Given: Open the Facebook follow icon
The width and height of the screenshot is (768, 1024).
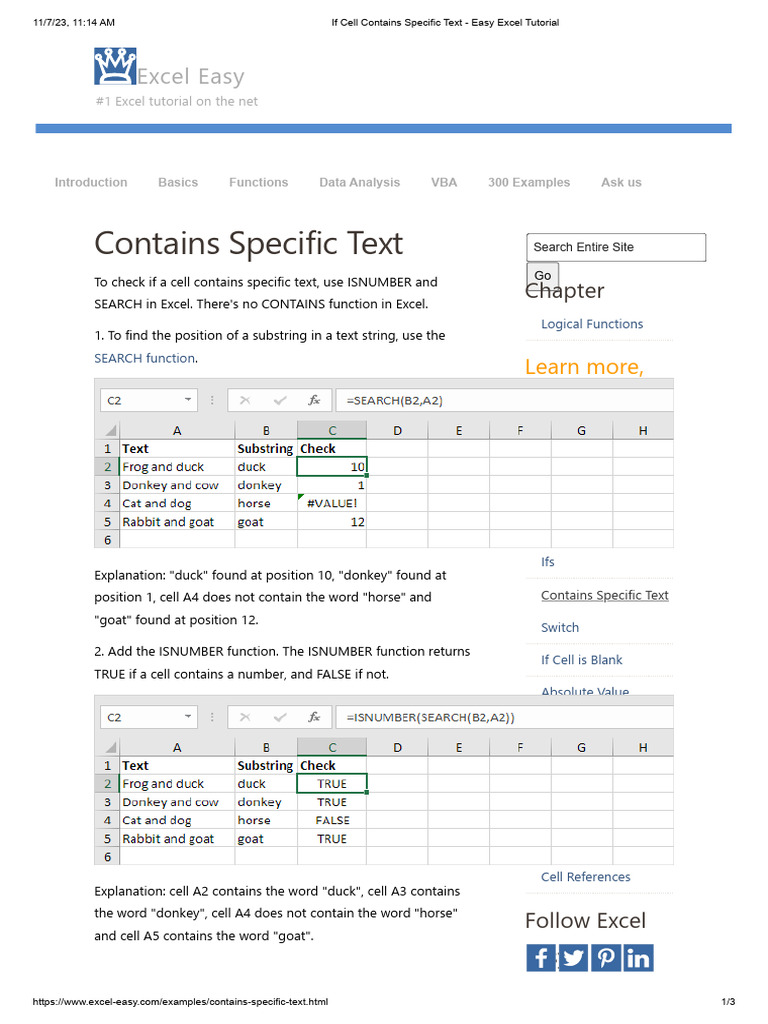Looking at the screenshot, I should click(x=540, y=958).
